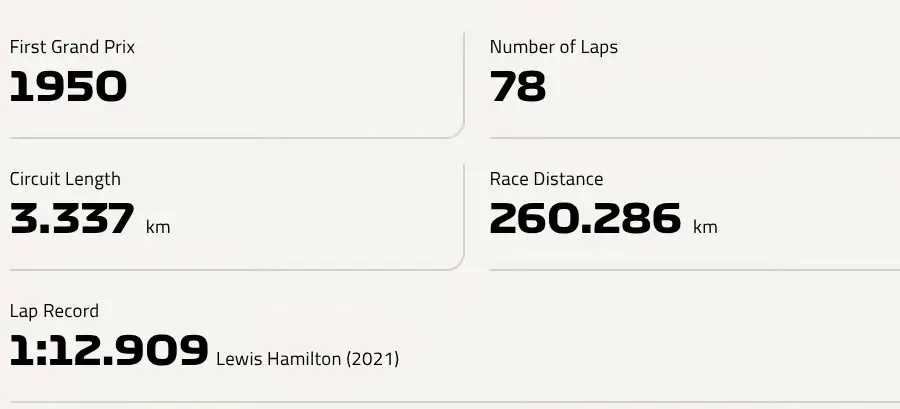Click the Lewis Hamilton (2021) text
The height and width of the screenshot is (409, 900).
pos(308,360)
